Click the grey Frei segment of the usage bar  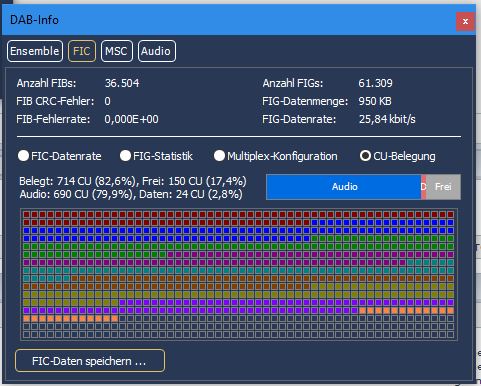443,187
